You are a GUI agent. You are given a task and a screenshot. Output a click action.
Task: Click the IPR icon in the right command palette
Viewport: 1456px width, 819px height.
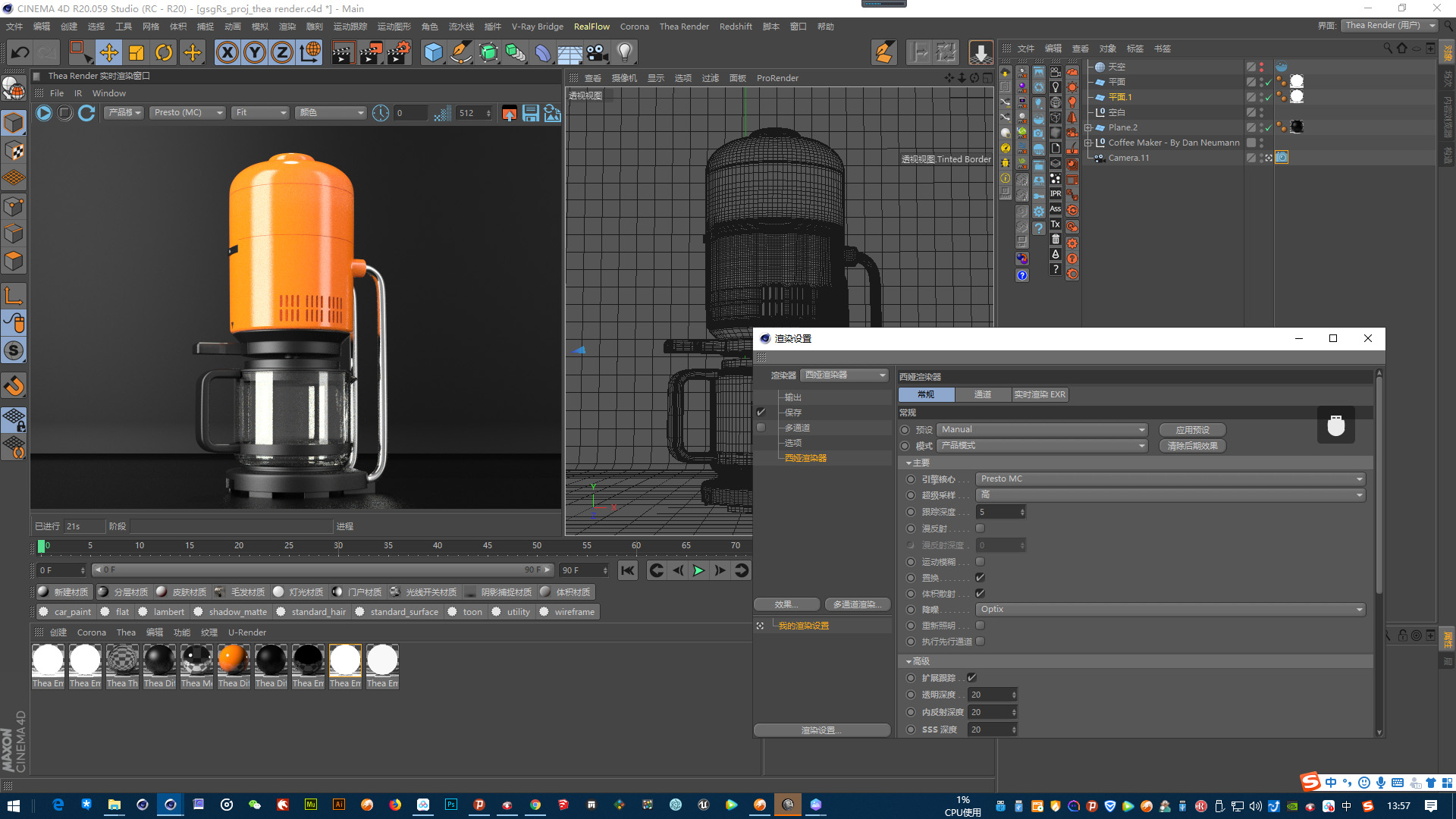tap(1055, 193)
